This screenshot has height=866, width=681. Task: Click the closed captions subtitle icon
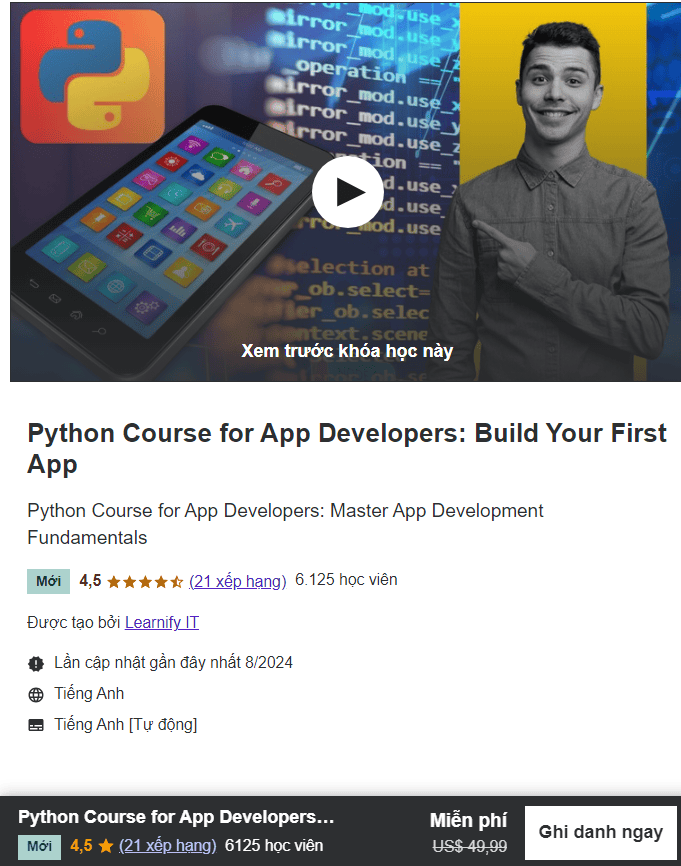36,725
